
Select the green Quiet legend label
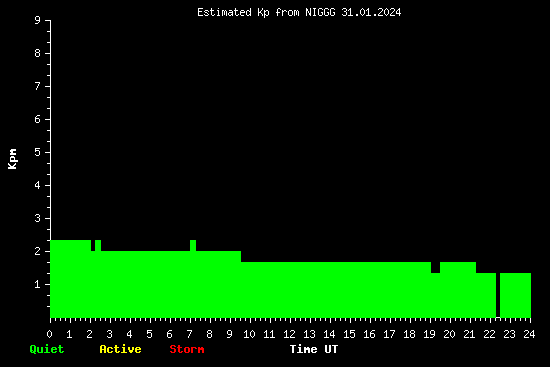coord(47,349)
